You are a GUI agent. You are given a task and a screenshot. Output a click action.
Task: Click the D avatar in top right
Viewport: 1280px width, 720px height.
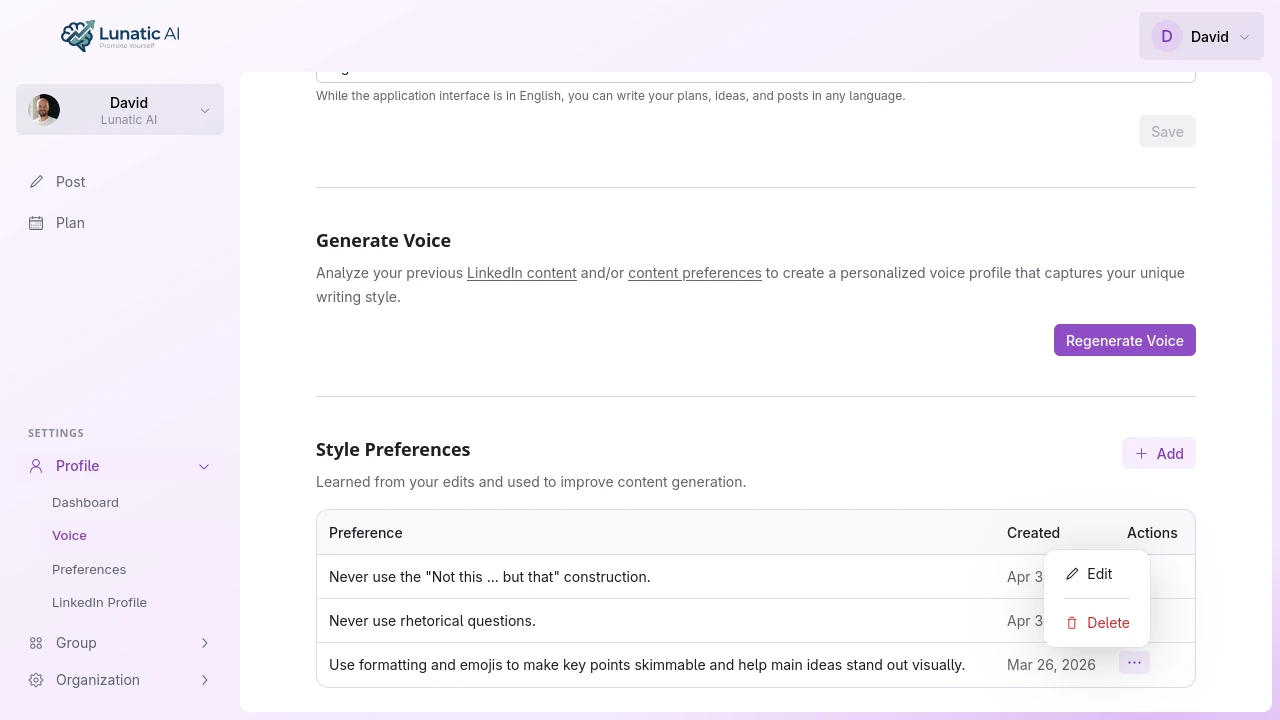(1166, 37)
